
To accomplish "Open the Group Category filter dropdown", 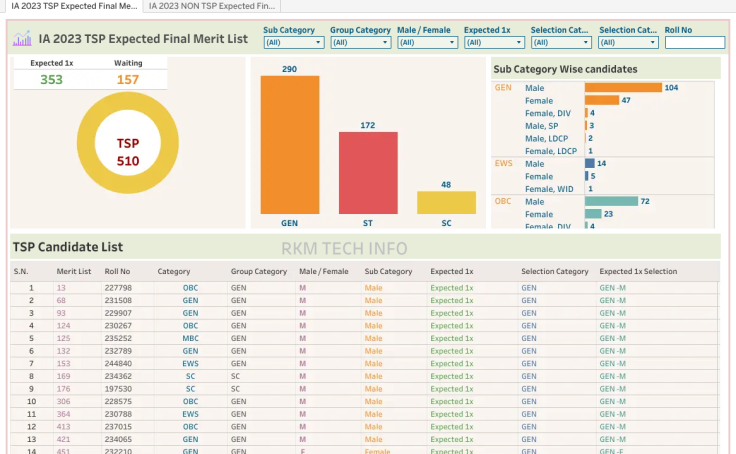I will pos(360,43).
